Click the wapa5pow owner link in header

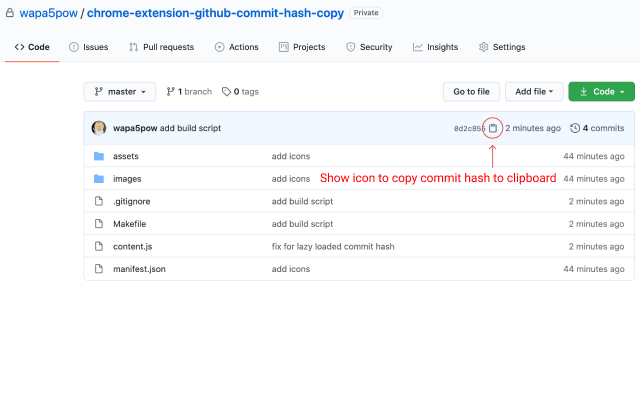click(49, 13)
